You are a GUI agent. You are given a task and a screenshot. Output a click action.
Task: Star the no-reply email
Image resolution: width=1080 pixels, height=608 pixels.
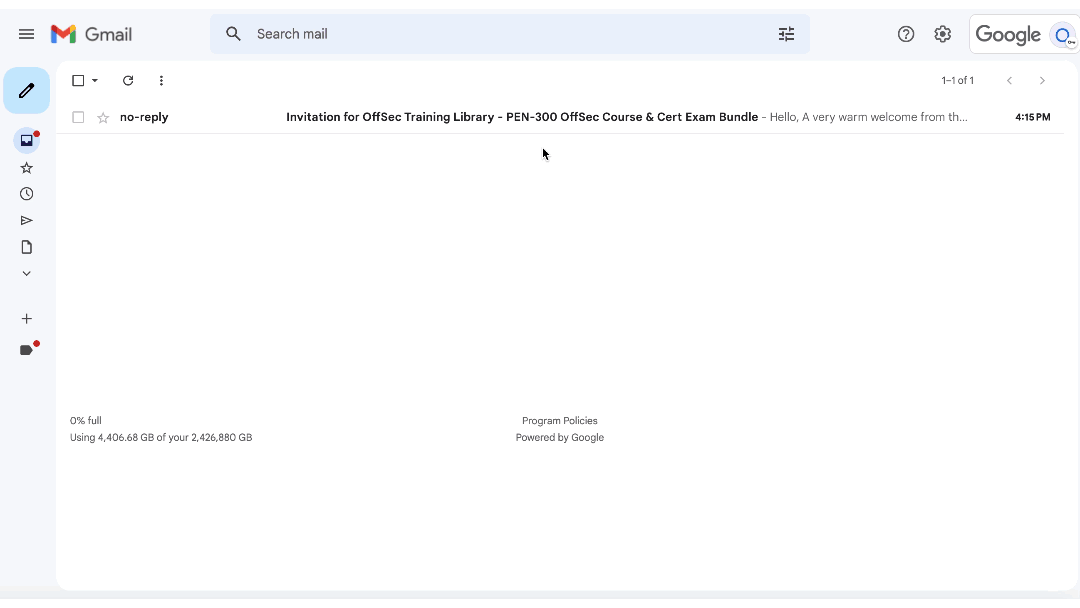tap(102, 117)
